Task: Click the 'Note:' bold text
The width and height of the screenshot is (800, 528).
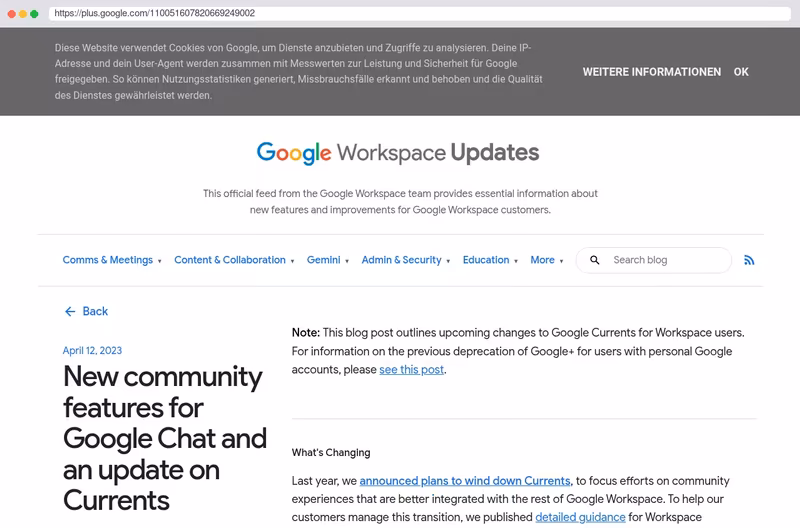Action: point(306,333)
